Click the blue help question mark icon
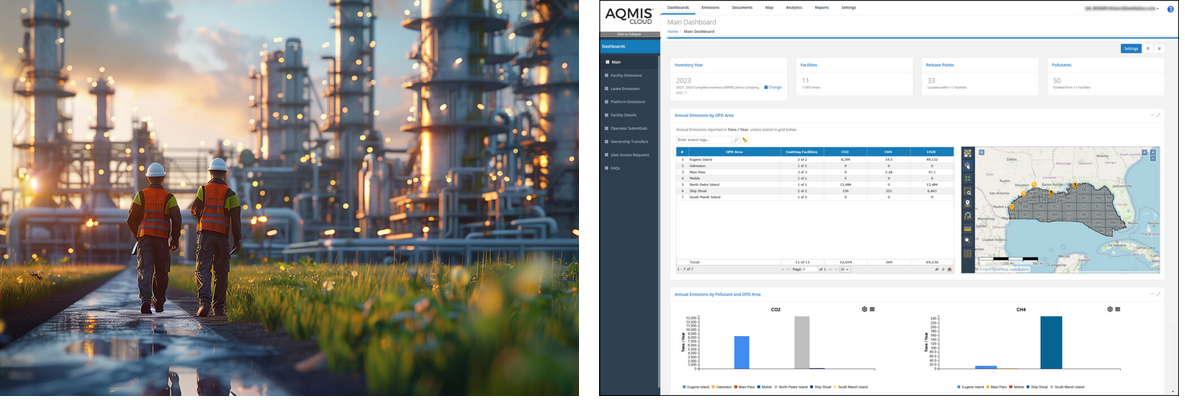The image size is (1185, 408). [x=1170, y=8]
